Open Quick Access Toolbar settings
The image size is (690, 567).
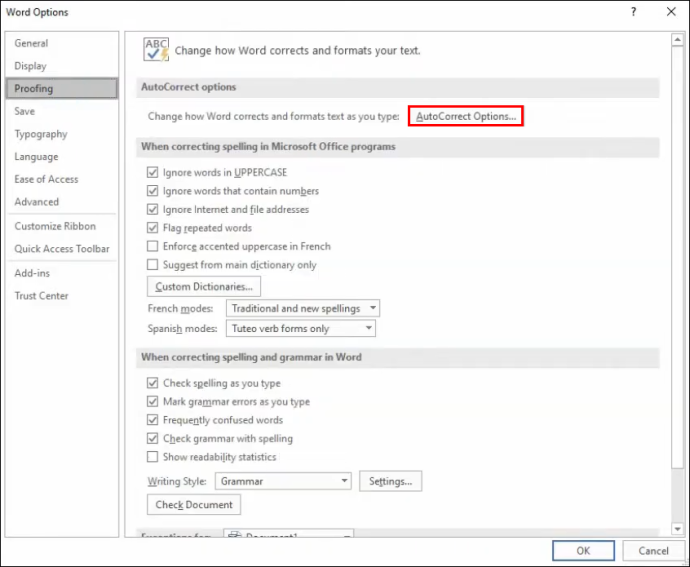coord(62,249)
